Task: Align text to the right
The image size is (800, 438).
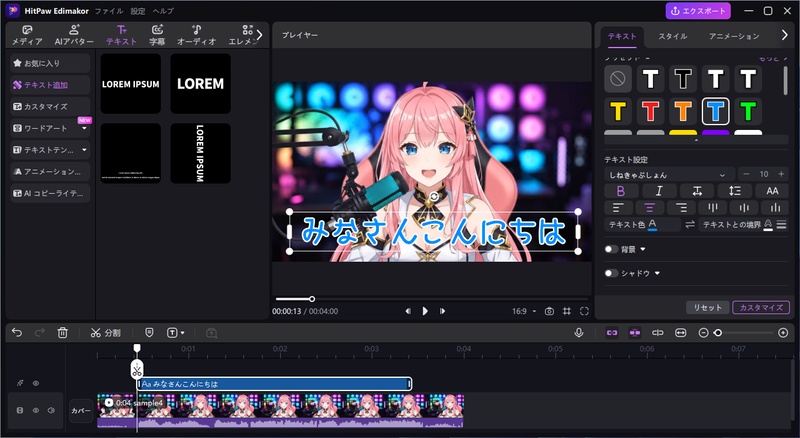Action: point(681,208)
